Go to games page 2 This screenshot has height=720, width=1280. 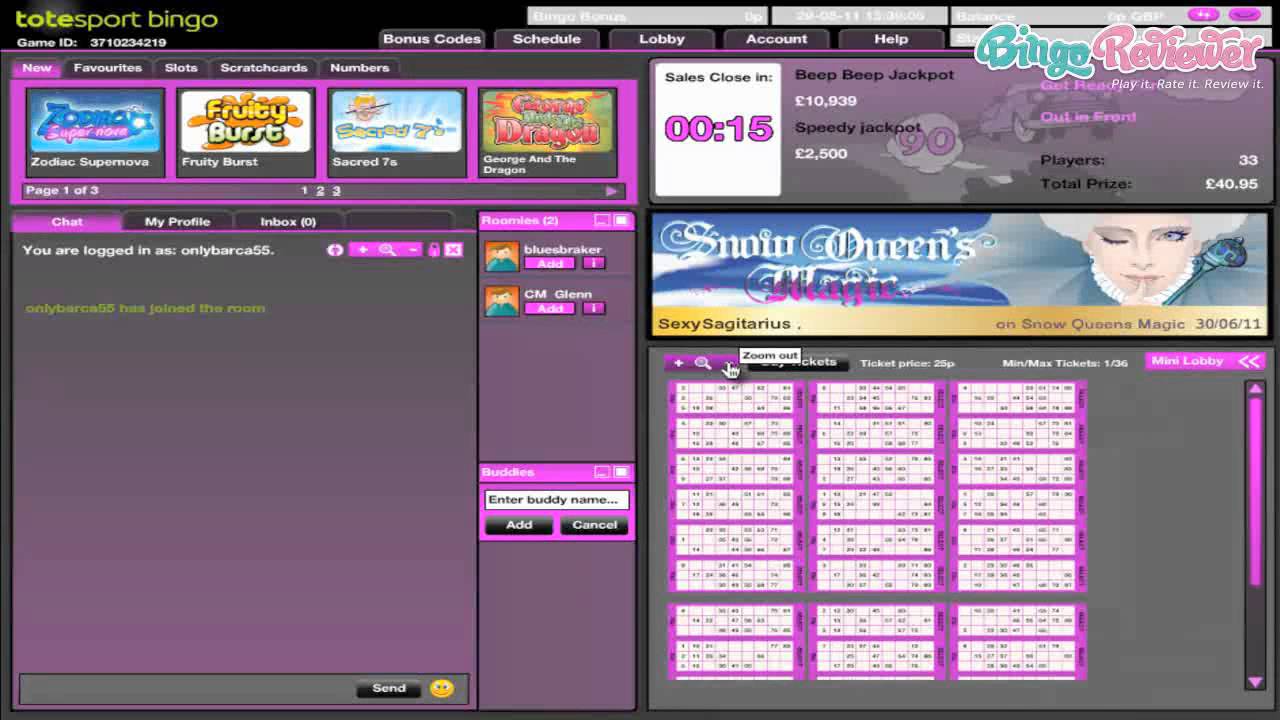click(320, 191)
